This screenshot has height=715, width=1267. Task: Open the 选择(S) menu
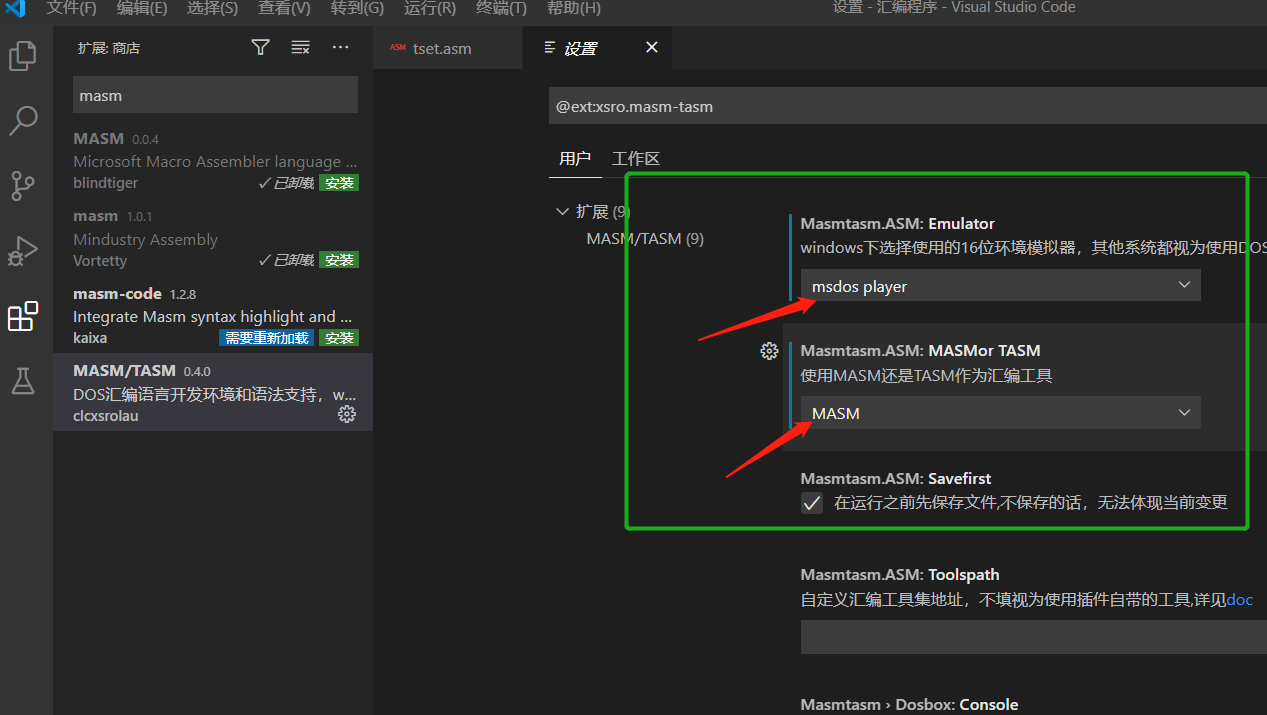212,8
